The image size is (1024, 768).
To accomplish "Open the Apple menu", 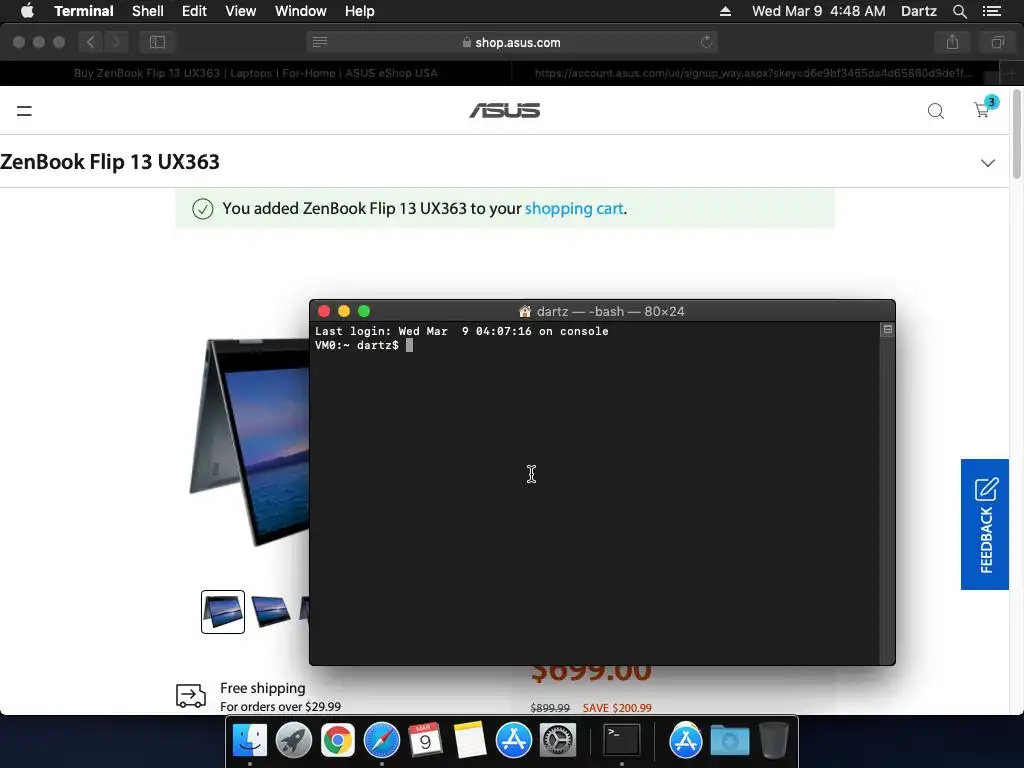I will (27, 11).
